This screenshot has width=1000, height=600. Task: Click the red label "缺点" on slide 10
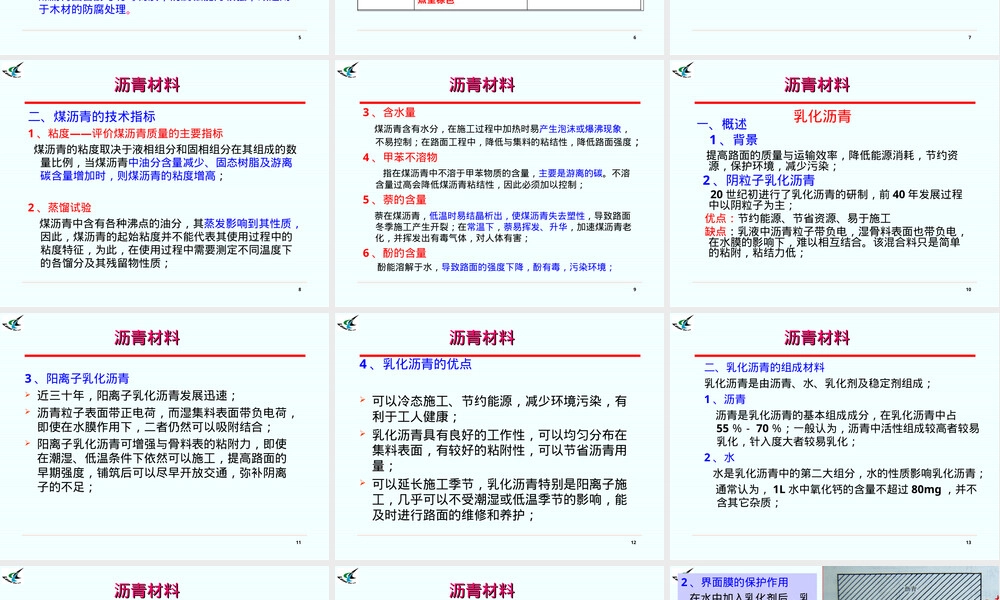tap(716, 231)
